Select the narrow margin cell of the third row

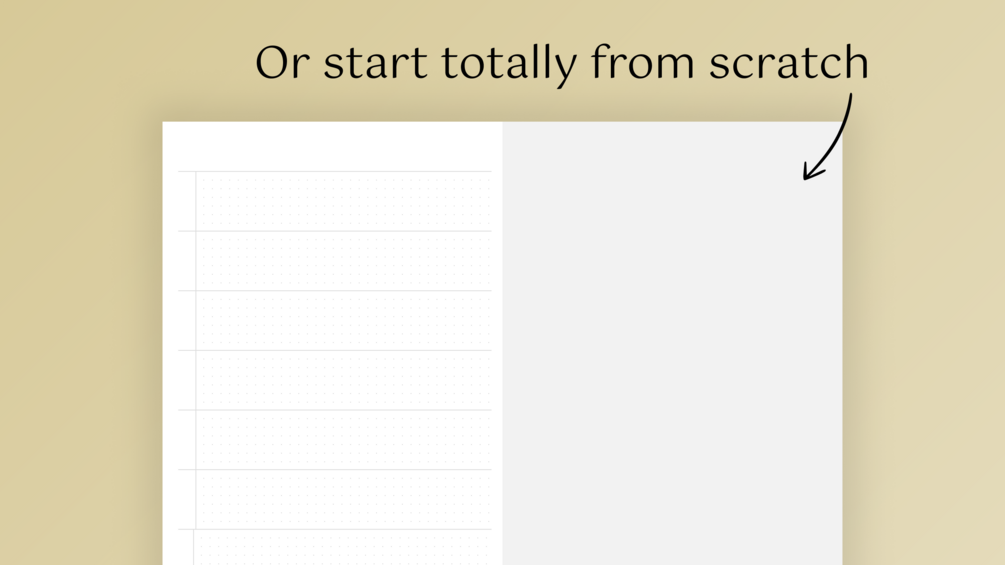[187, 320]
